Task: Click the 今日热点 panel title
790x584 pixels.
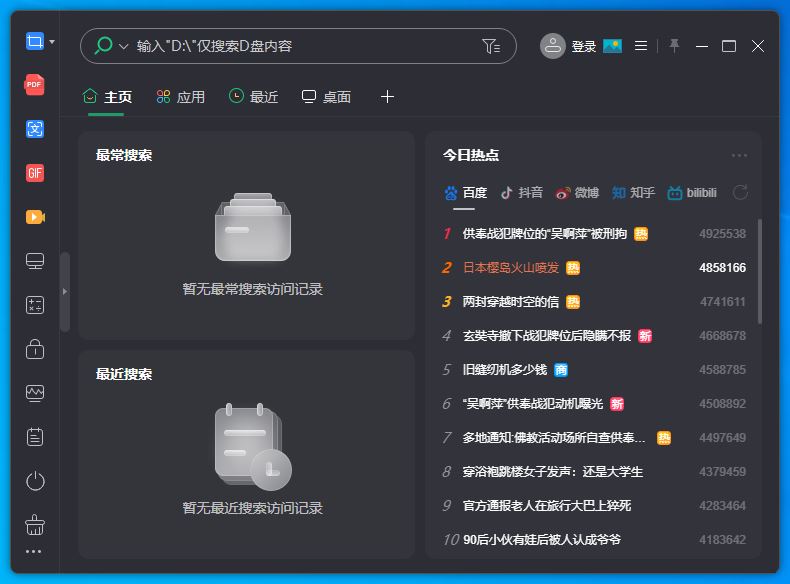Action: tap(471, 155)
